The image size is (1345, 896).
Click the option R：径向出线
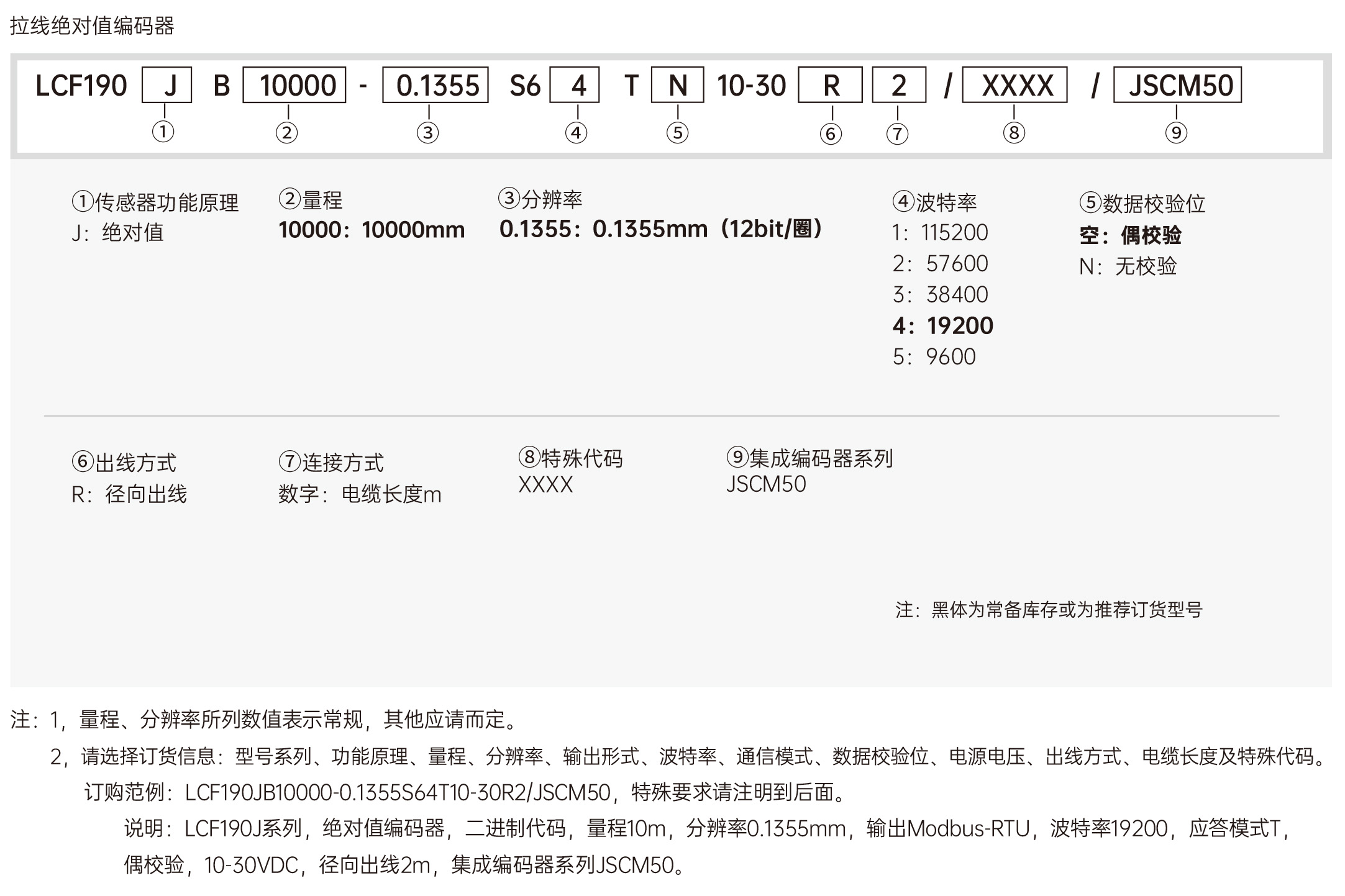(129, 494)
